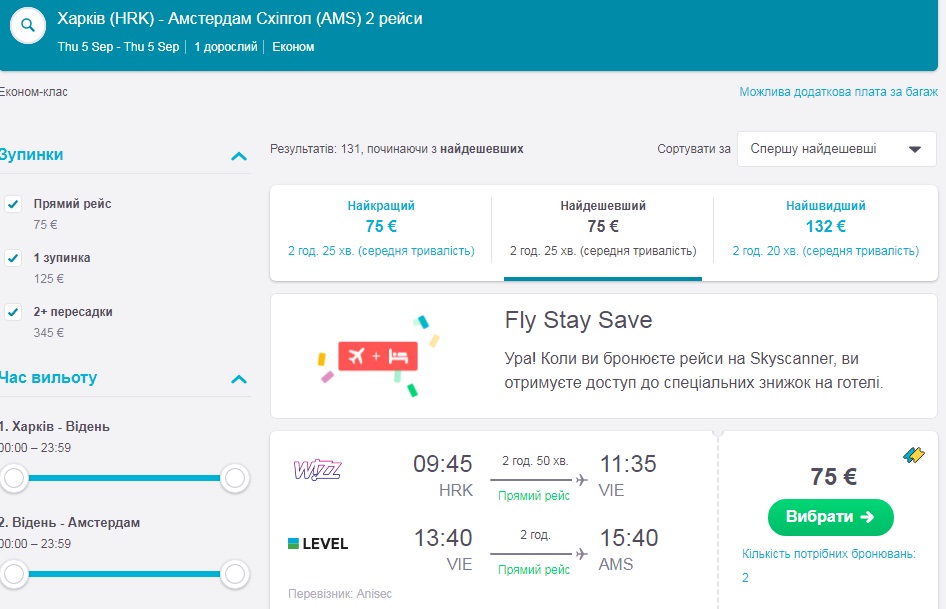Image resolution: width=946 pixels, height=609 pixels.
Task: Collapse the Час вильоту filter section
Action: 238,379
